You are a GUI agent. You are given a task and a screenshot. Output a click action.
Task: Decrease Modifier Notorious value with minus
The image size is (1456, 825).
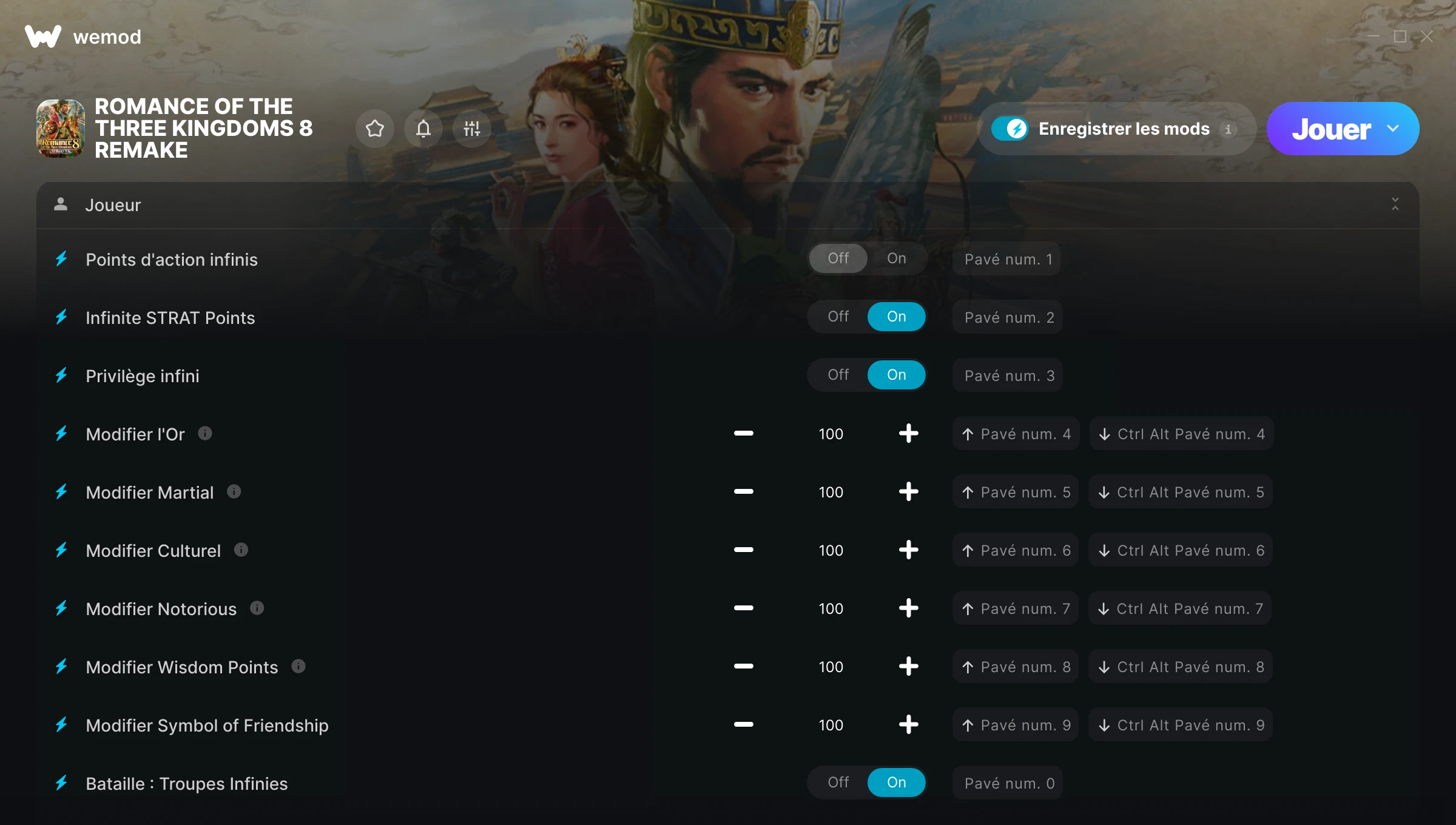click(x=744, y=608)
